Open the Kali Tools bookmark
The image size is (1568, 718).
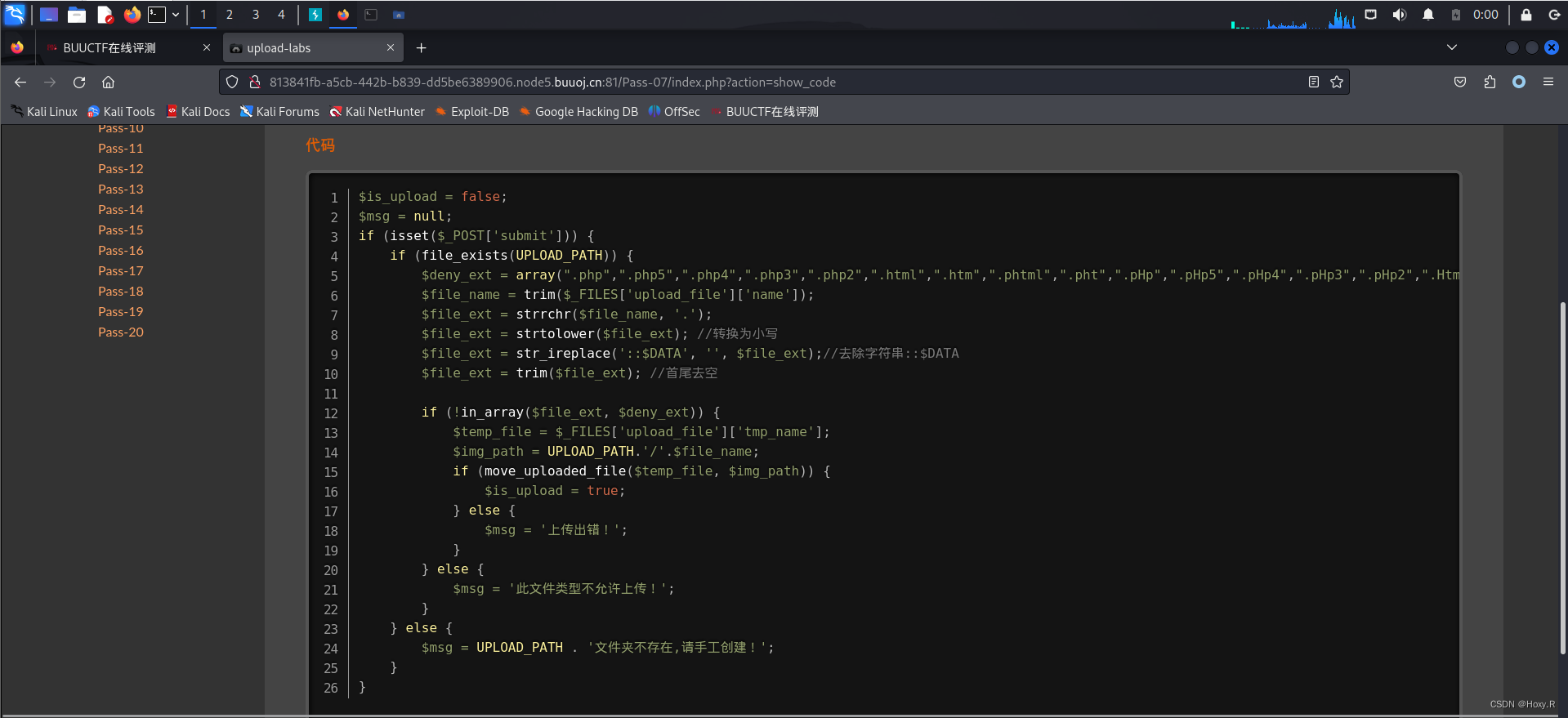(x=121, y=112)
